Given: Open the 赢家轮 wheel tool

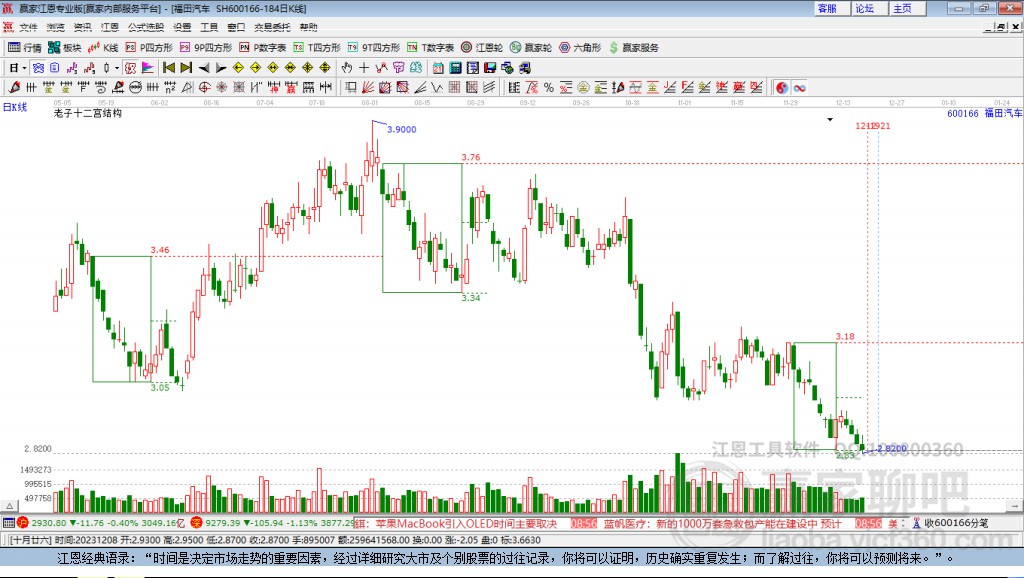Looking at the screenshot, I should coord(531,48).
